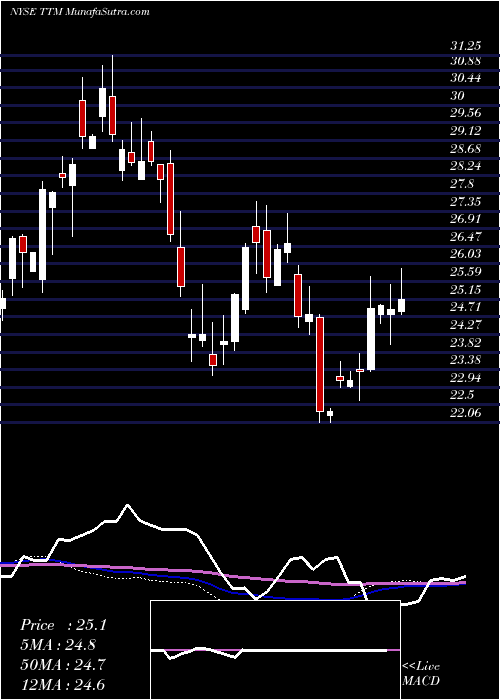Click the 29.12 price axis label
This screenshot has height=700, width=500.
[465, 131]
